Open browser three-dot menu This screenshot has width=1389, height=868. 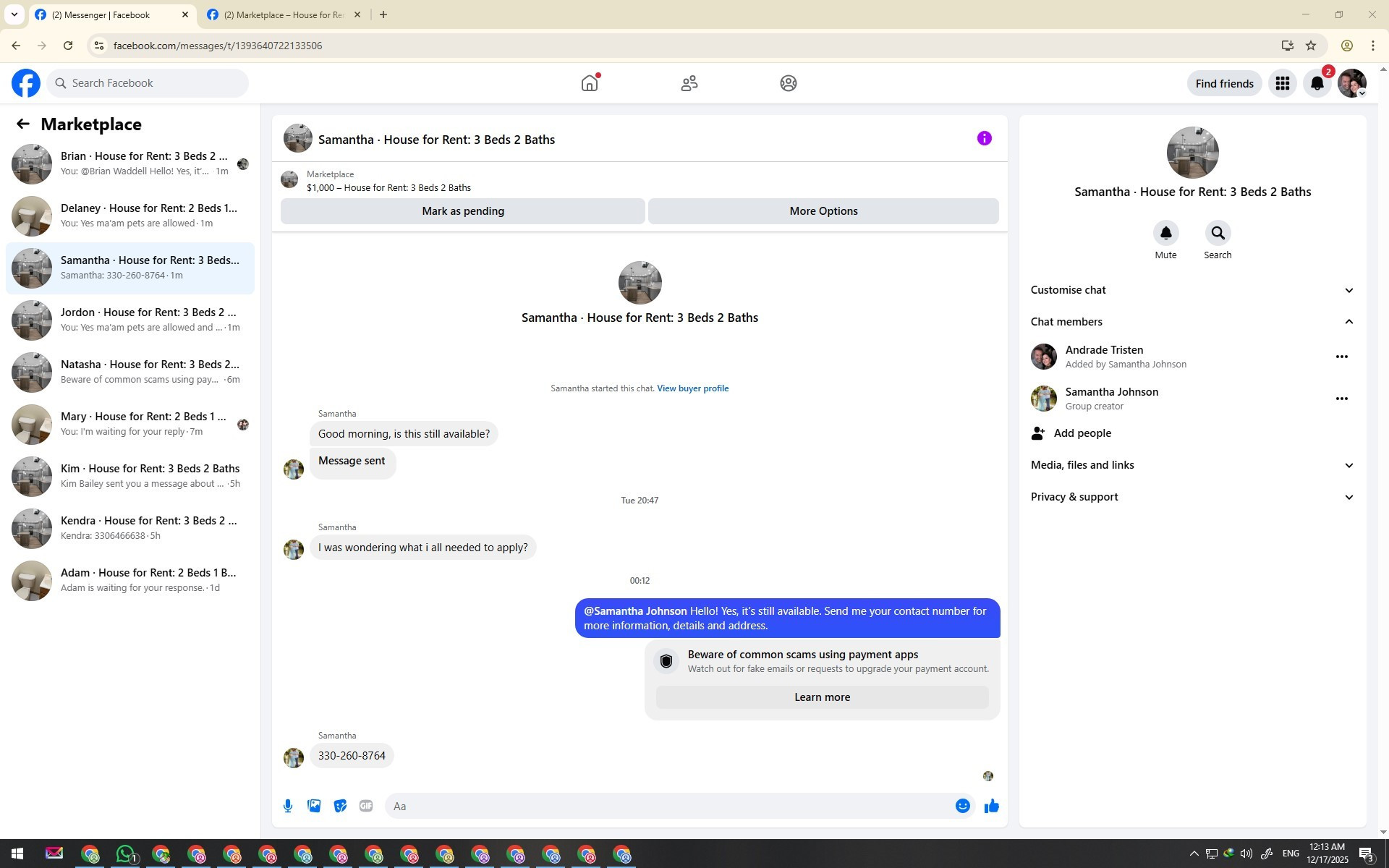click(x=1373, y=46)
